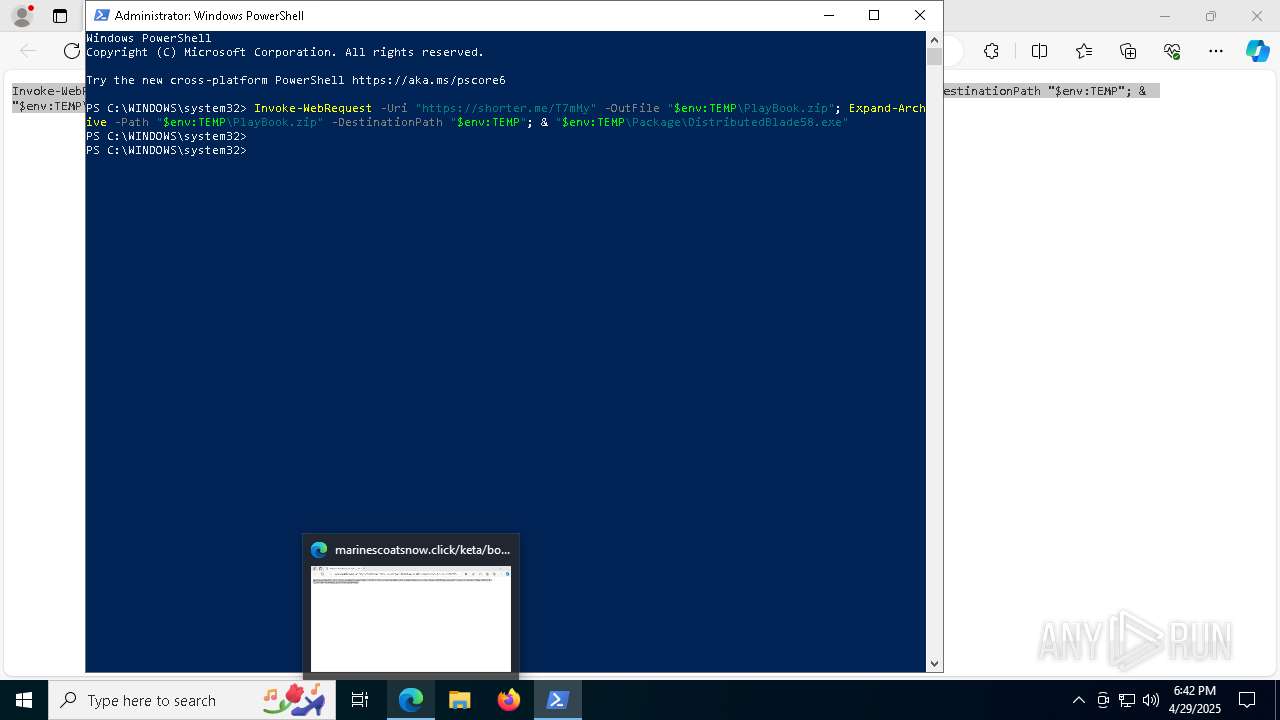Open the network tray icon
The image size is (1280, 720).
pyautogui.click(x=1127, y=700)
